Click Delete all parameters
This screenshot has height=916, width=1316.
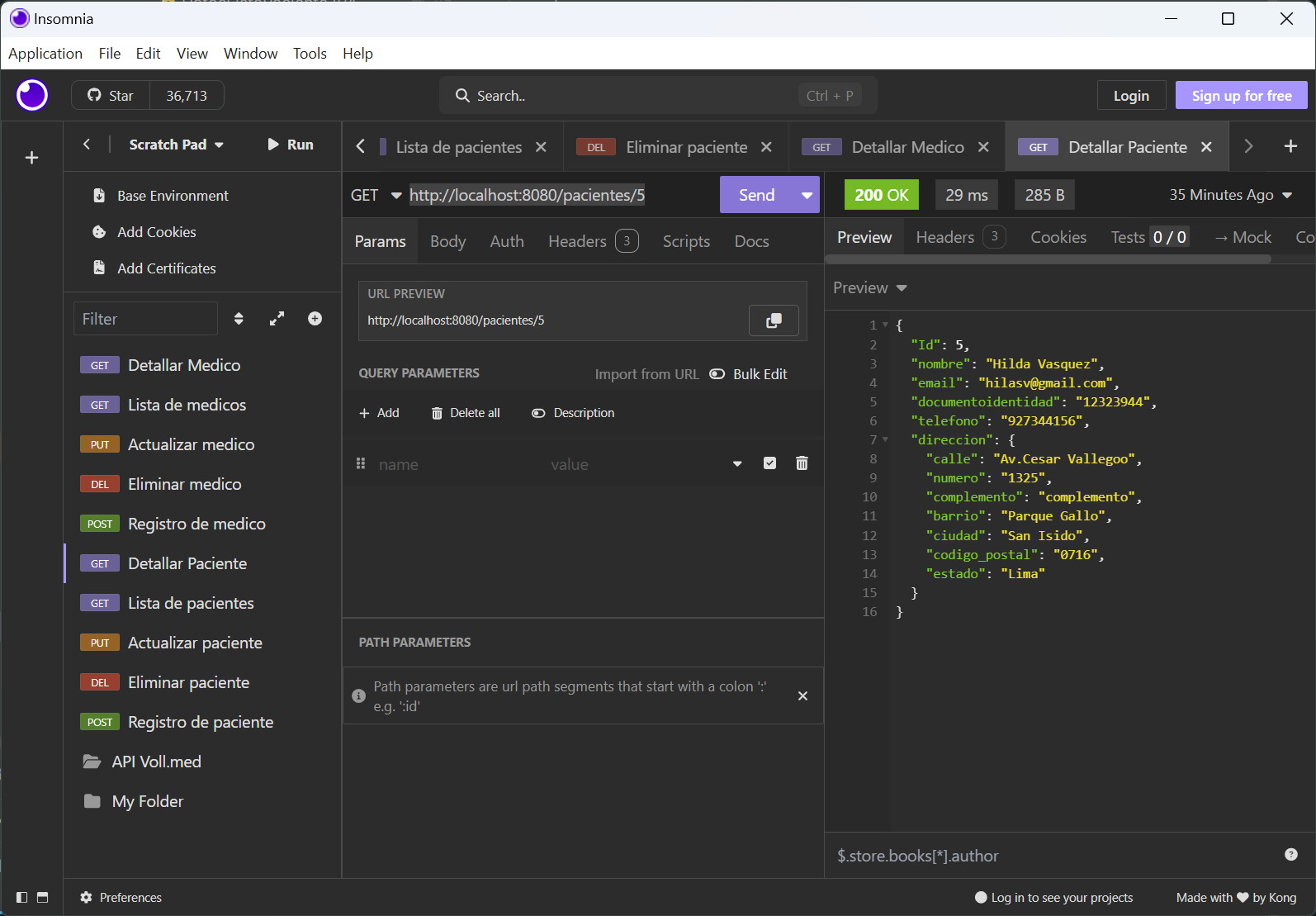pos(466,413)
